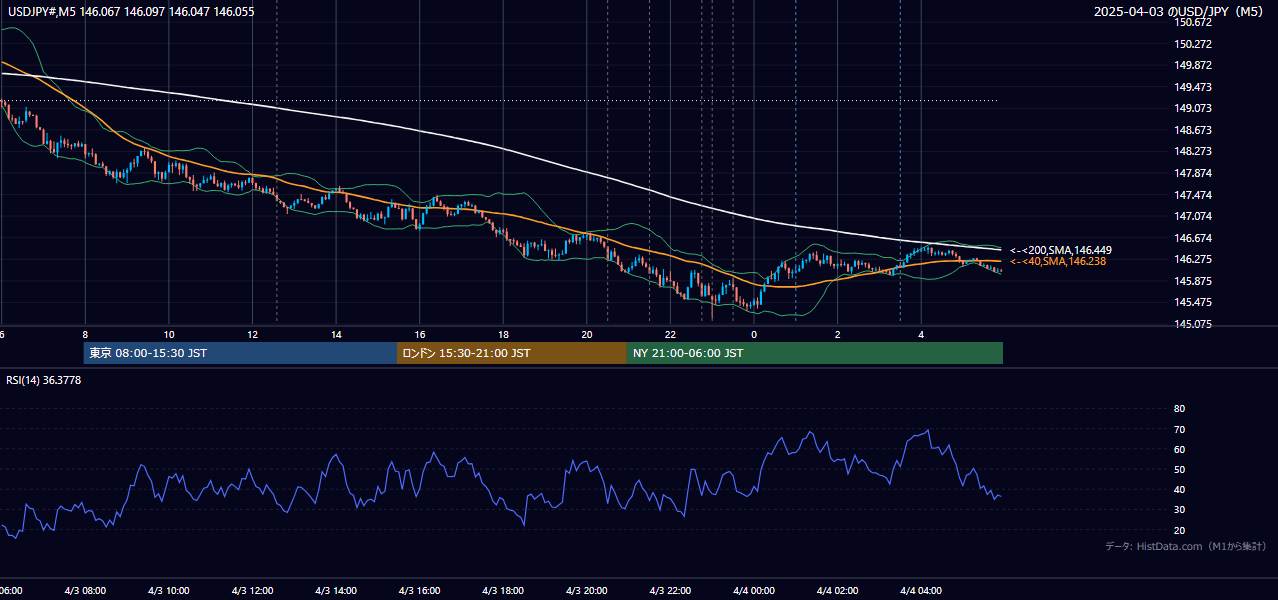Image resolution: width=1278 pixels, height=600 pixels.
Task: Click price axis label 147.874
Action: pos(1193,173)
